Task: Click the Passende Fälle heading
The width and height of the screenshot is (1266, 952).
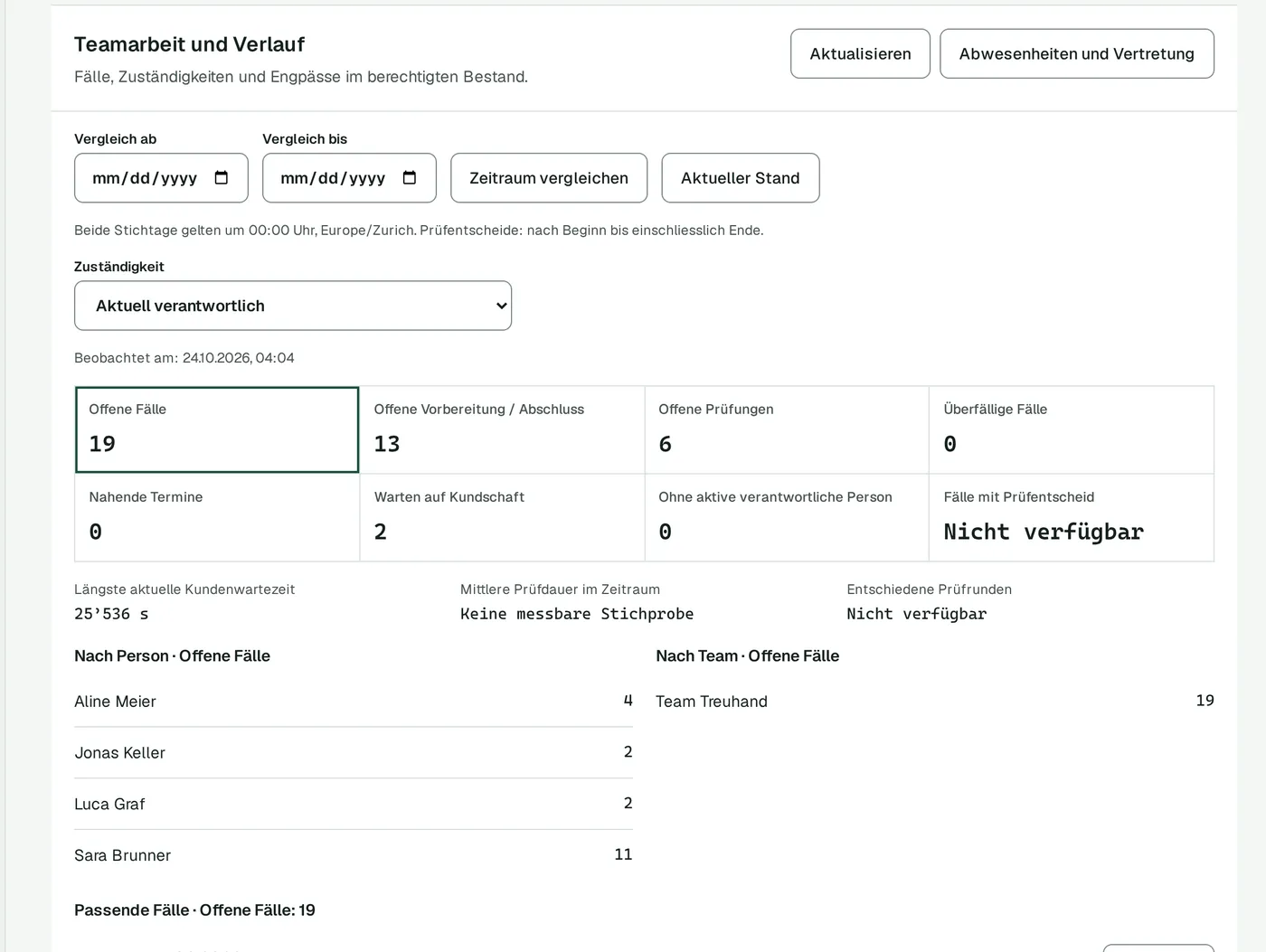Action: click(x=194, y=910)
